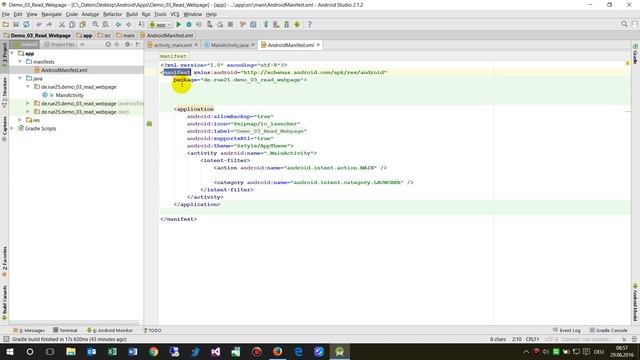This screenshot has width=640, height=360.
Task: Toggle the Favorites side panel
Action: (x=4, y=261)
